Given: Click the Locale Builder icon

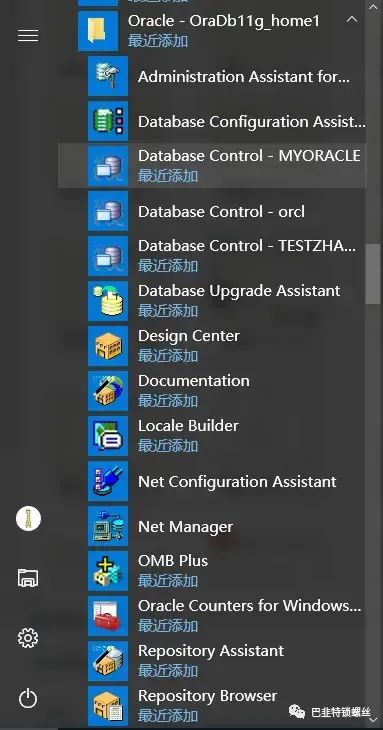Looking at the screenshot, I should tap(108, 435).
